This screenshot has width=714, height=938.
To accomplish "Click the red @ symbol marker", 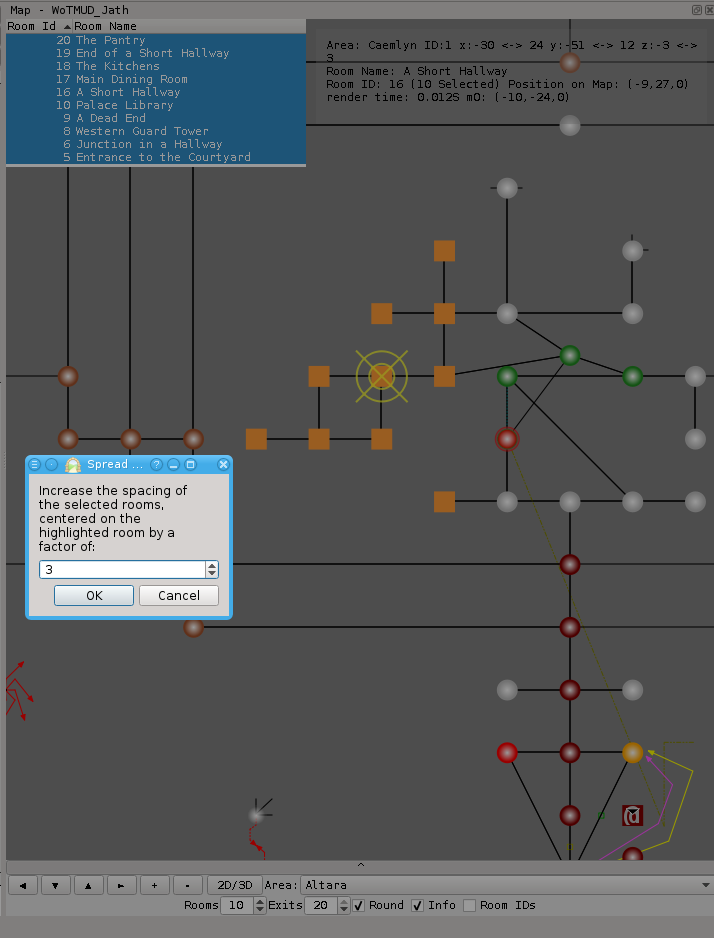I will [x=633, y=815].
